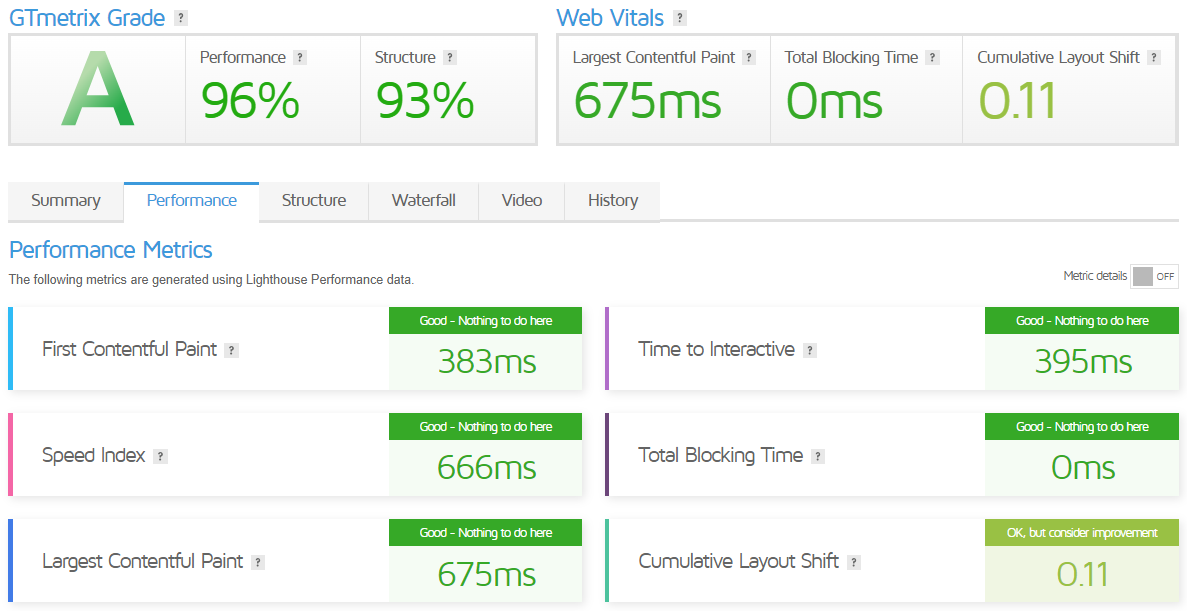Toggle the Metric details switch
Screen dimensions: 1187x611
point(1154,276)
